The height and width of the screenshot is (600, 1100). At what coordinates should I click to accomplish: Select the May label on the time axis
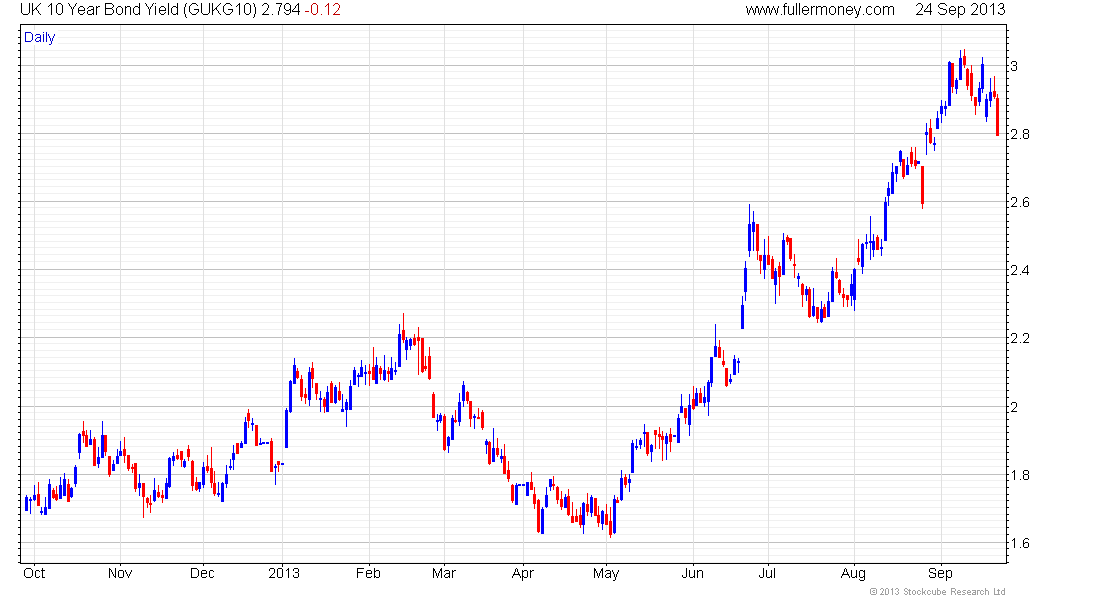click(x=606, y=574)
